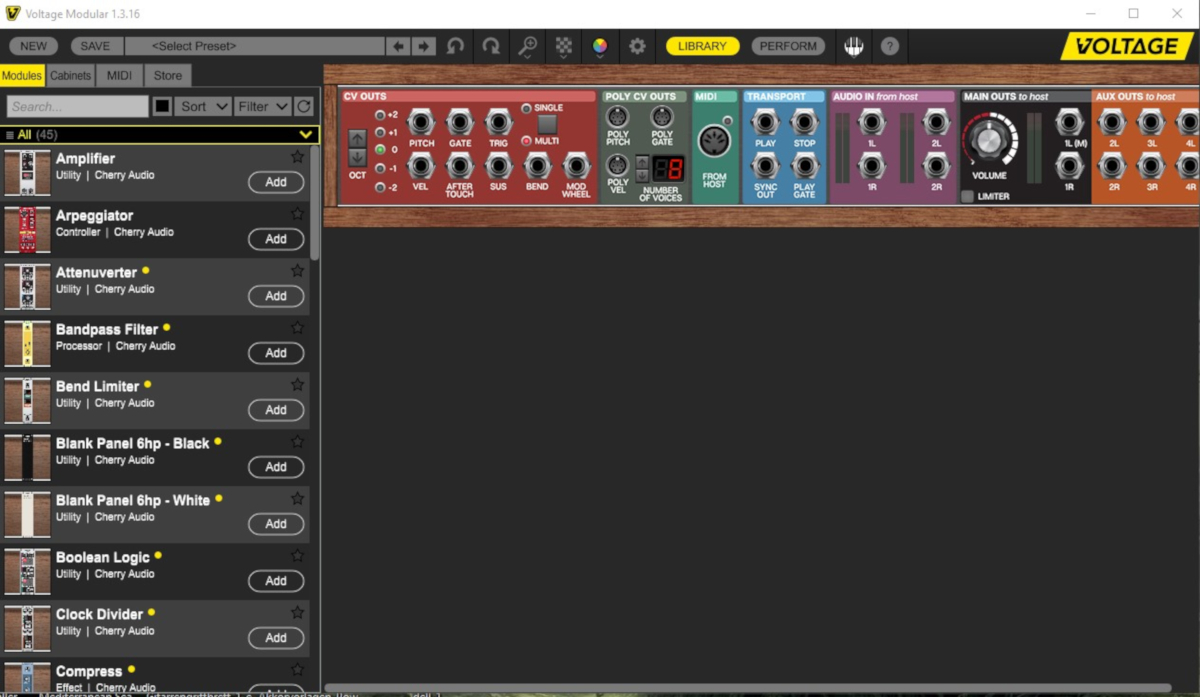
Task: Open the help question mark icon
Action: [x=889, y=46]
